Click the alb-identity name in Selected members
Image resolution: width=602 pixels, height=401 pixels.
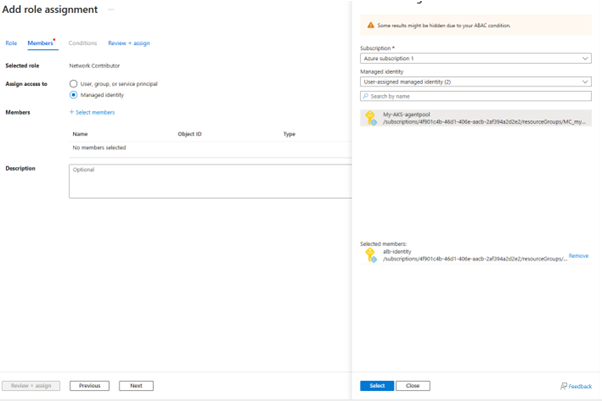(397, 252)
